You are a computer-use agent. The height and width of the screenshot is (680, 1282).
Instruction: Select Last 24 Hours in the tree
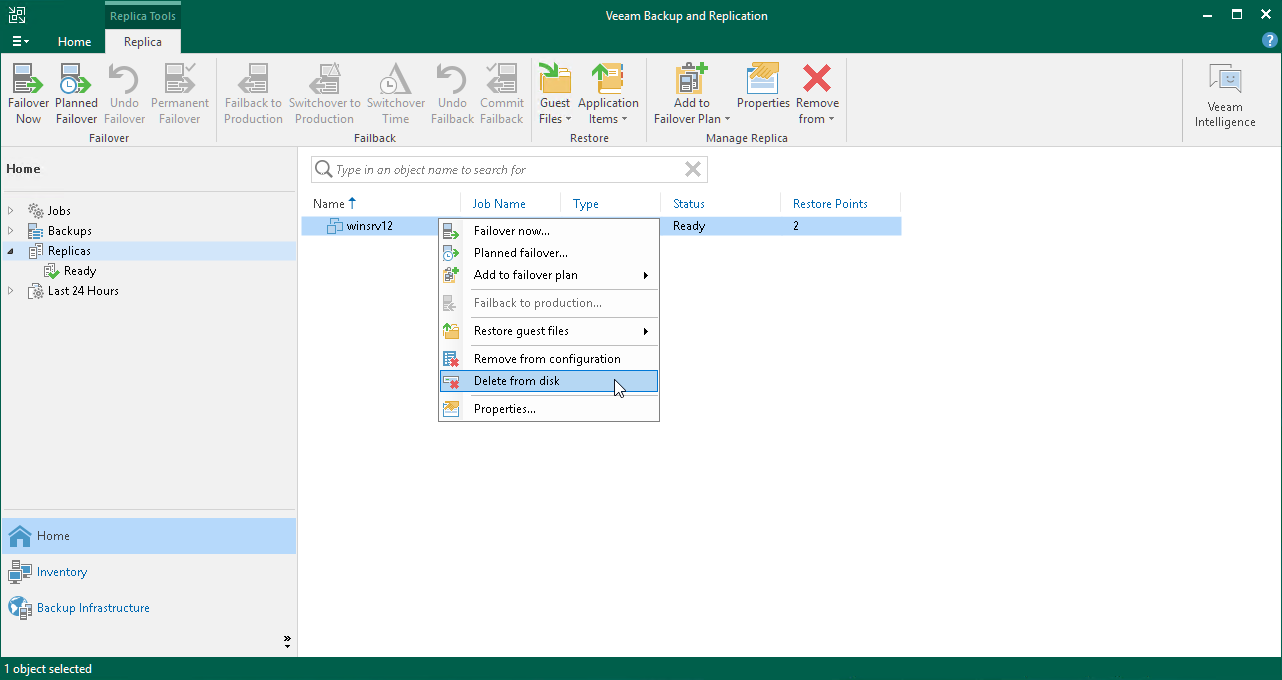tap(83, 291)
